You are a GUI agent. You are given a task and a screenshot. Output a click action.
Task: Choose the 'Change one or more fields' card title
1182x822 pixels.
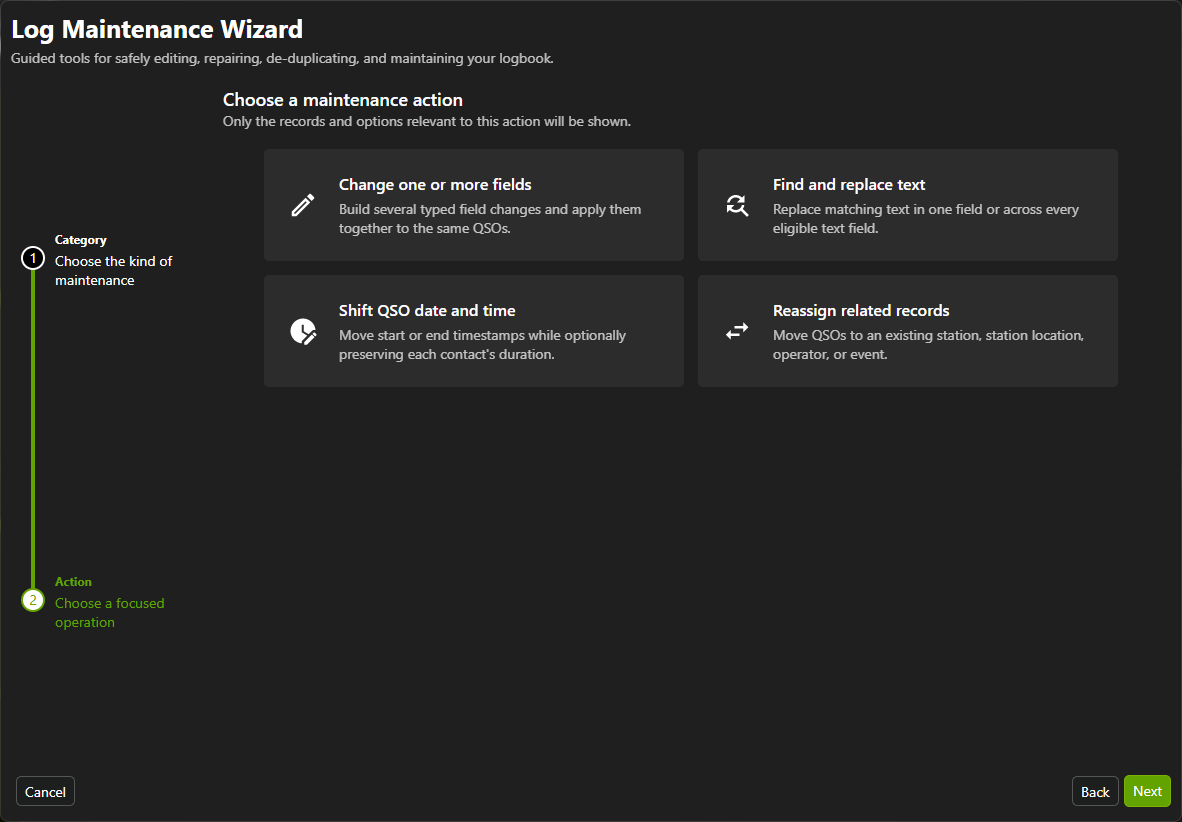[x=435, y=185]
